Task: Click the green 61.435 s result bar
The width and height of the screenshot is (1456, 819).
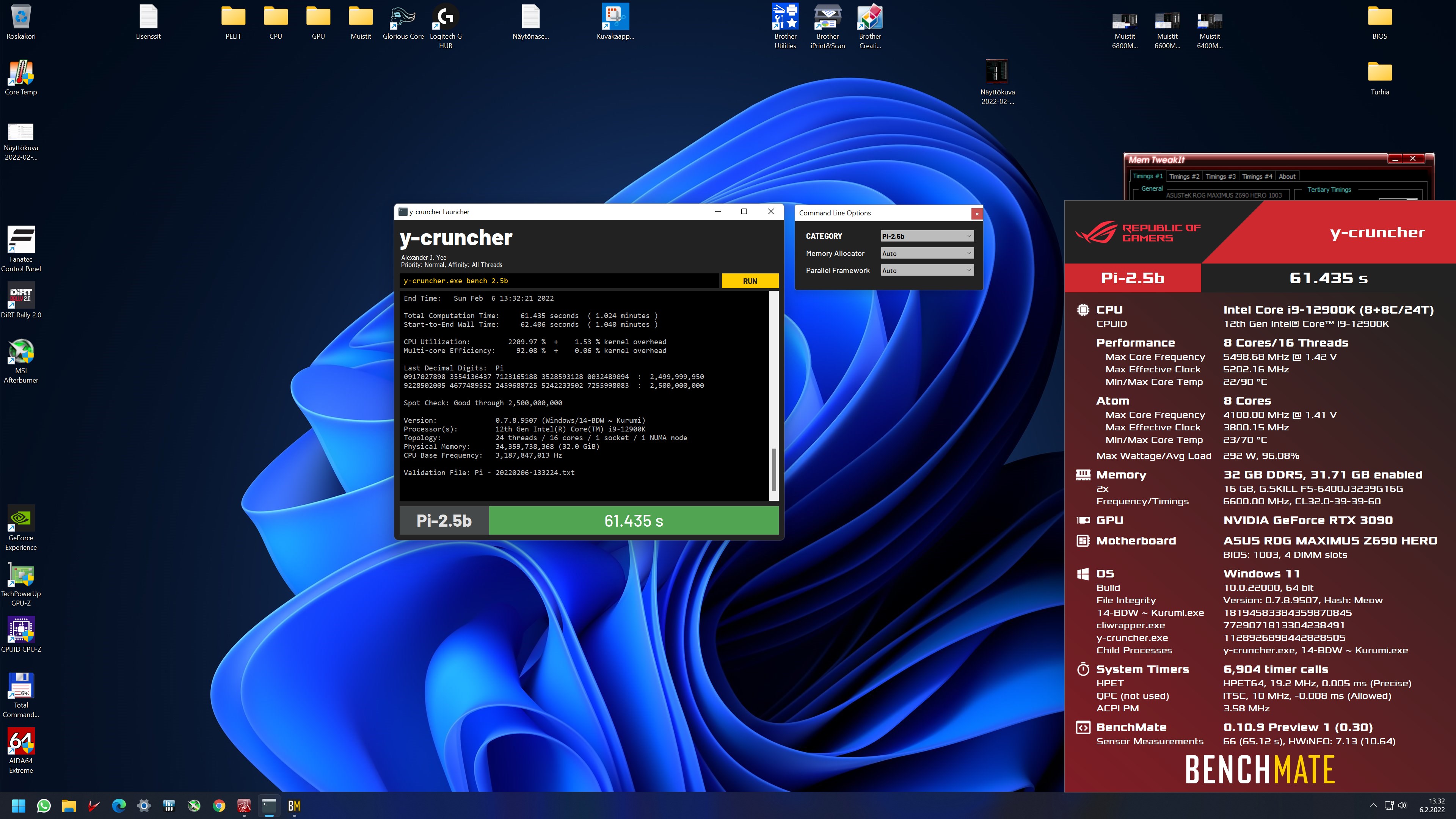Action: (x=634, y=521)
